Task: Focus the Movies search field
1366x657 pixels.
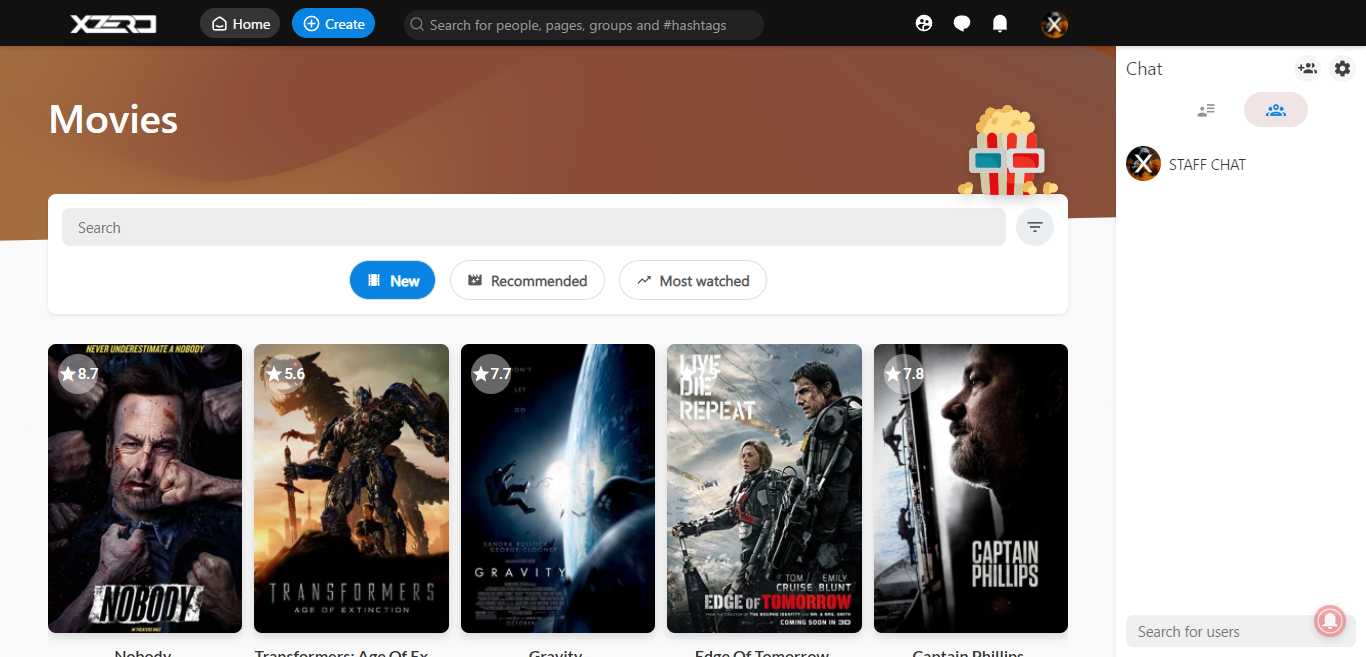Action: (534, 228)
